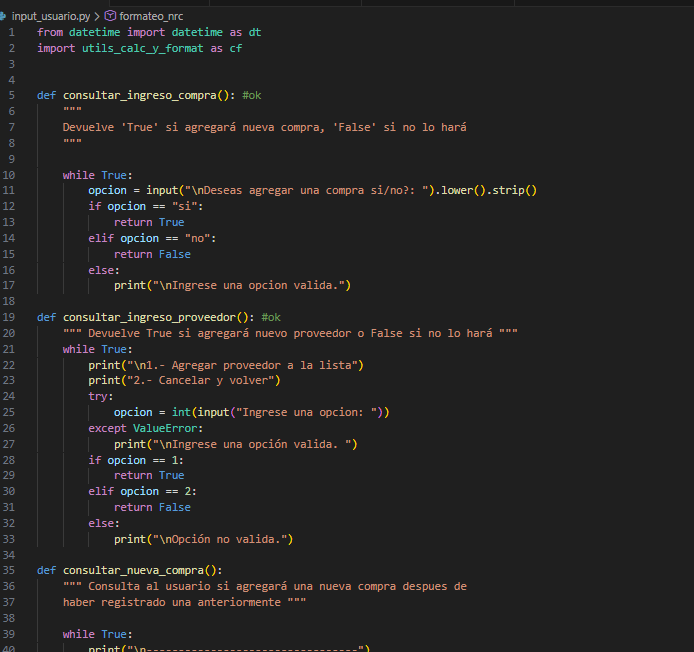Open formateo_nrc breadcrumb symbol list
Viewport: 694px width, 652px height.
[x=152, y=16]
